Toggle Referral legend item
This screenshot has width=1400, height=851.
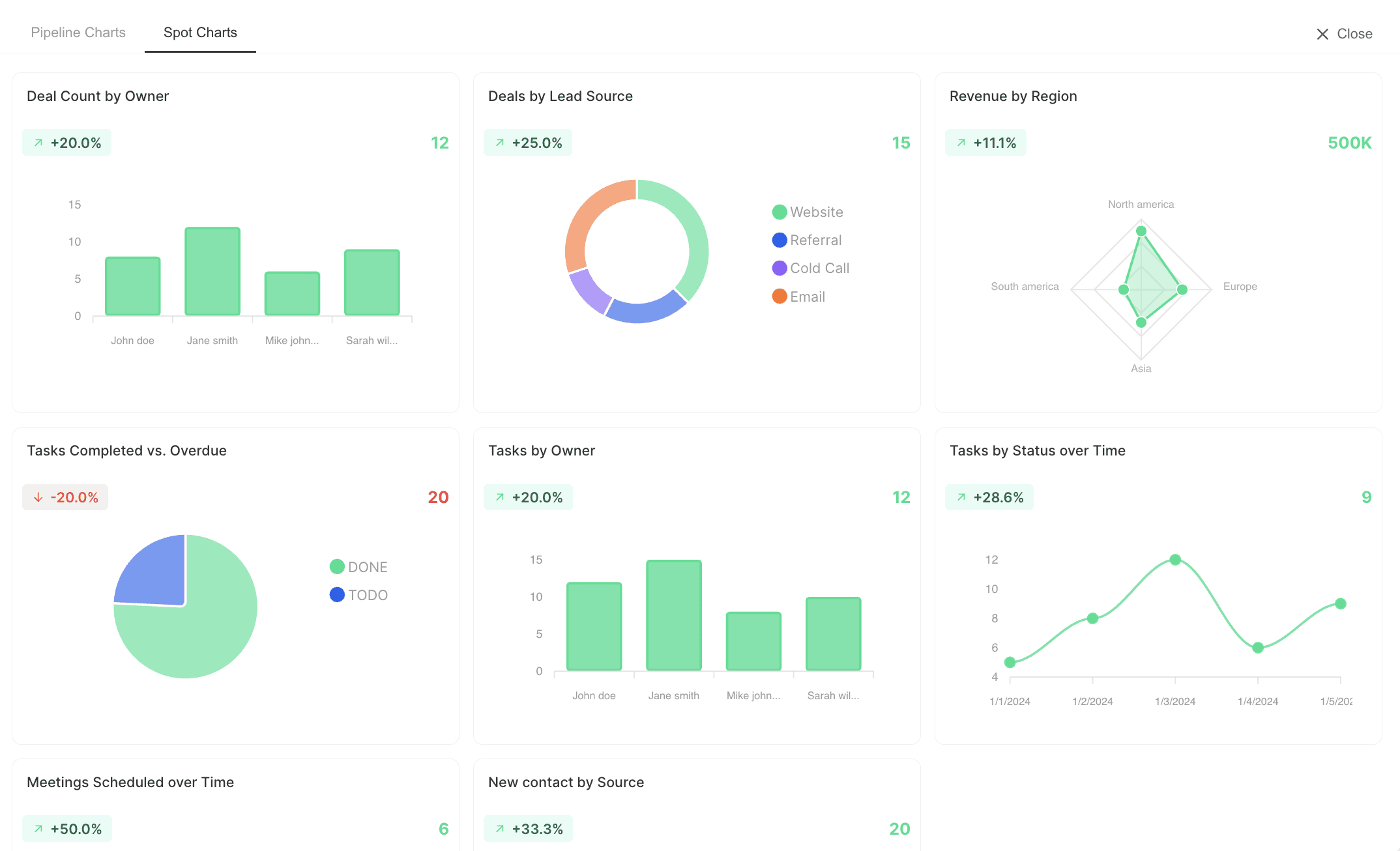pos(815,240)
